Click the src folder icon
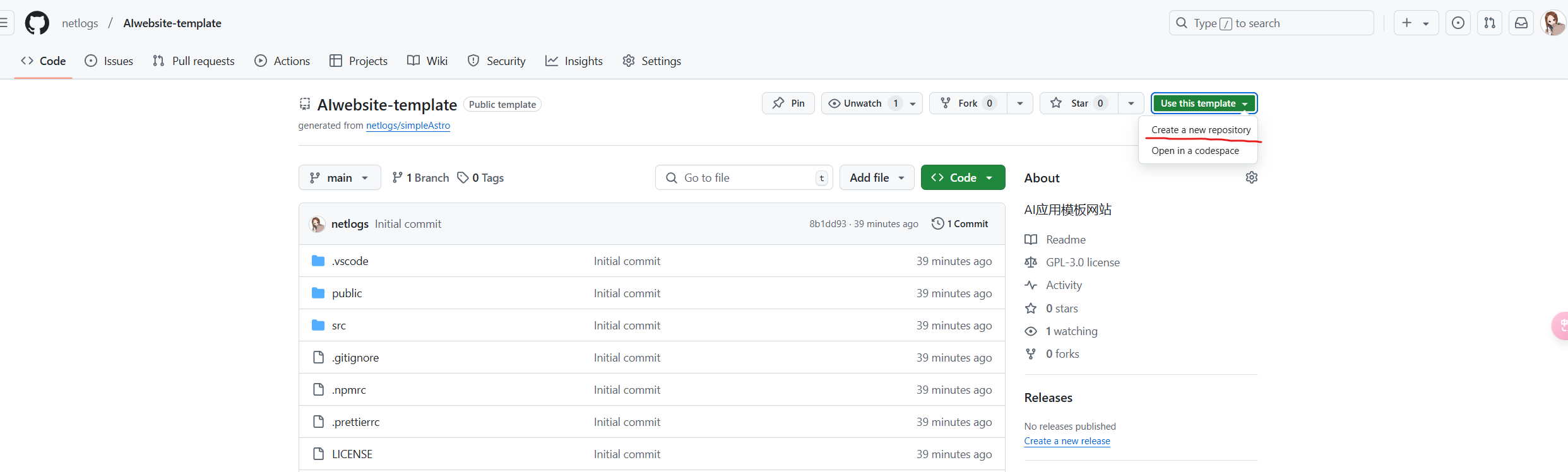The width and height of the screenshot is (1568, 472). click(x=318, y=326)
